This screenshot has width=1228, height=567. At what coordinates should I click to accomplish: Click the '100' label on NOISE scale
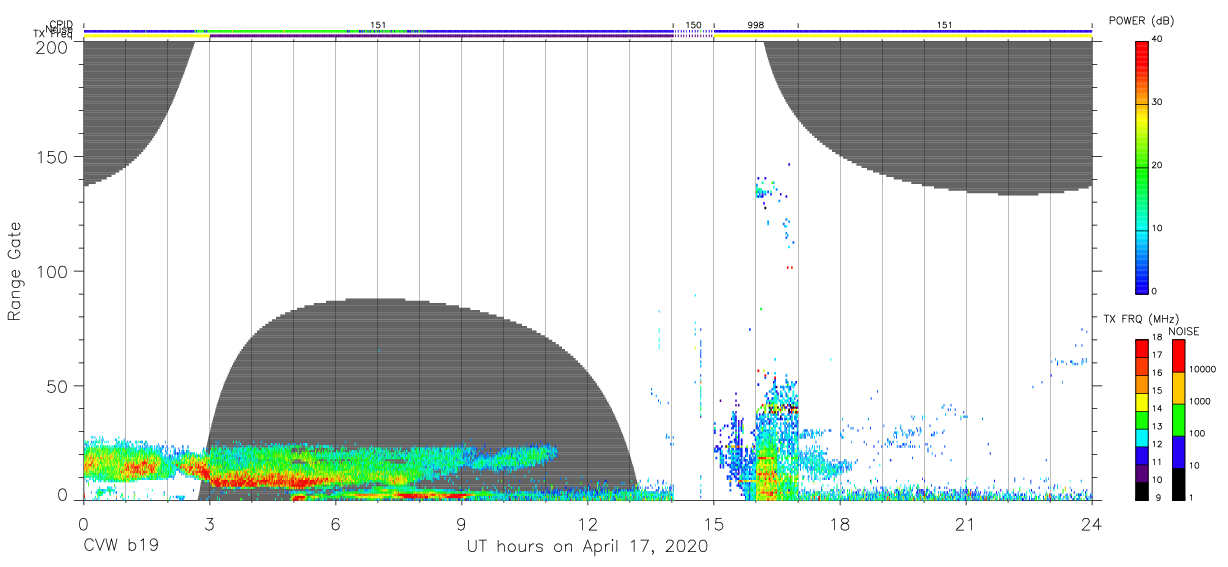[1197, 433]
